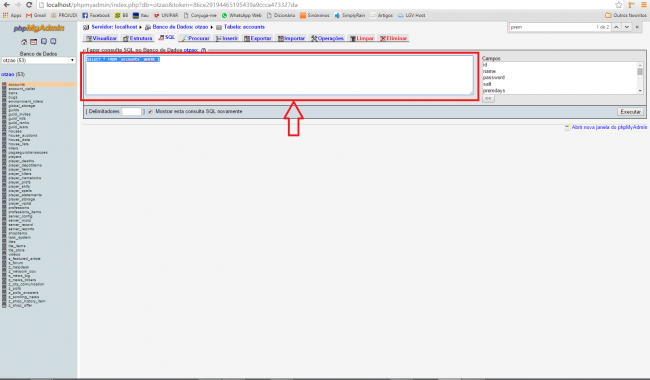Screen dimensions: 650x380
Task: Open players table in sidebar
Action: [15, 157]
